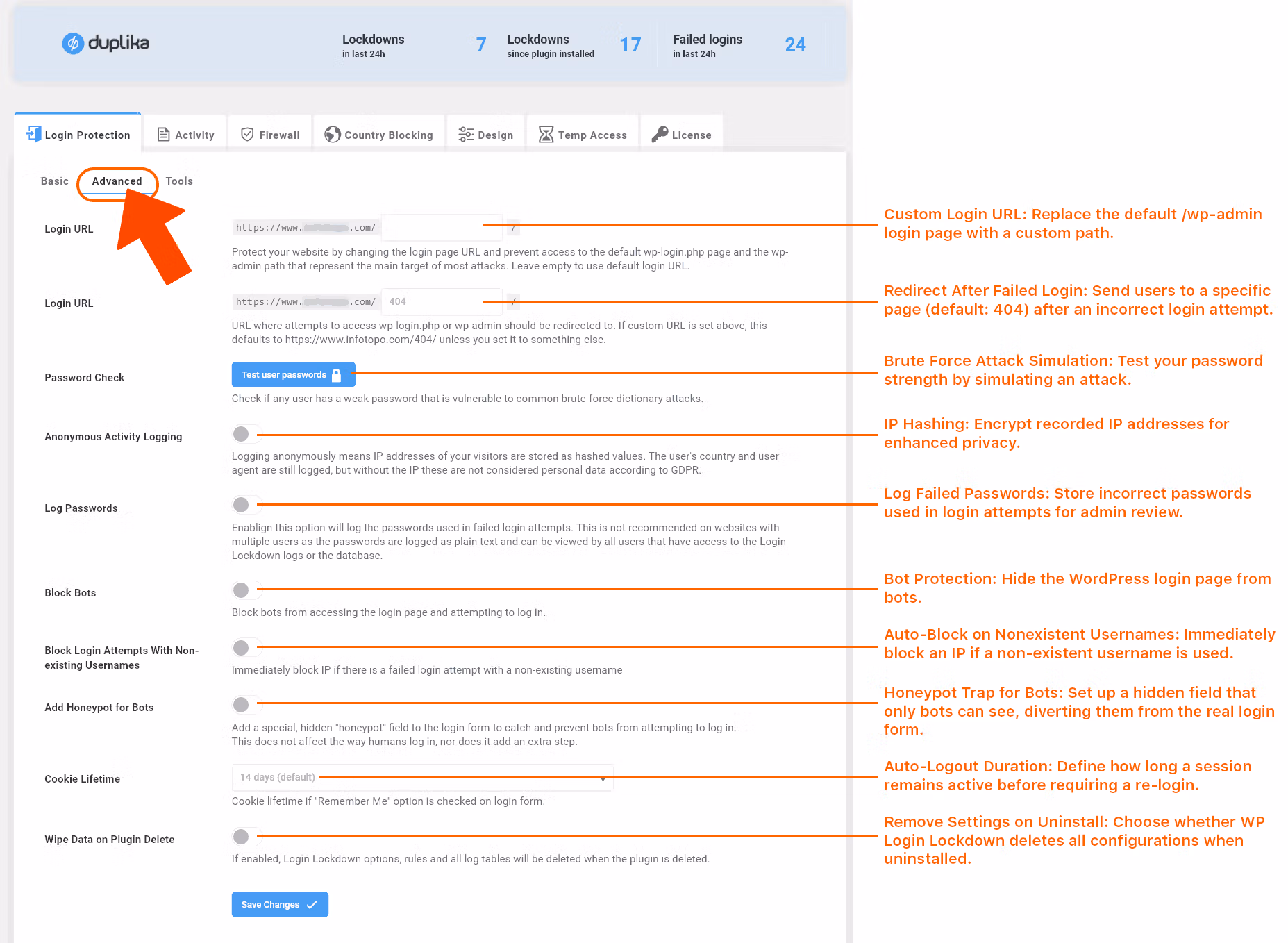Open the Tools sub-tab

pyautogui.click(x=179, y=181)
